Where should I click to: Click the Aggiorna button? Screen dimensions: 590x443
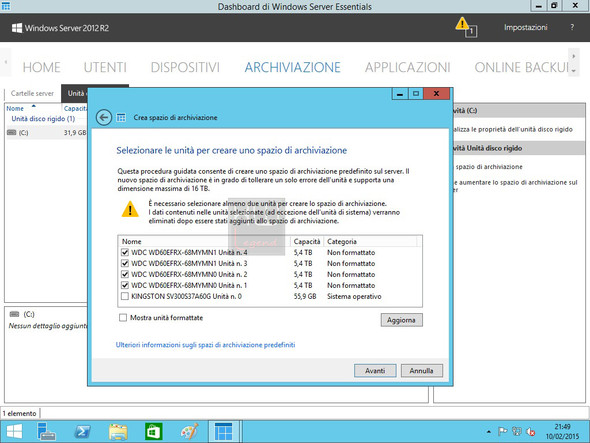coord(401,320)
